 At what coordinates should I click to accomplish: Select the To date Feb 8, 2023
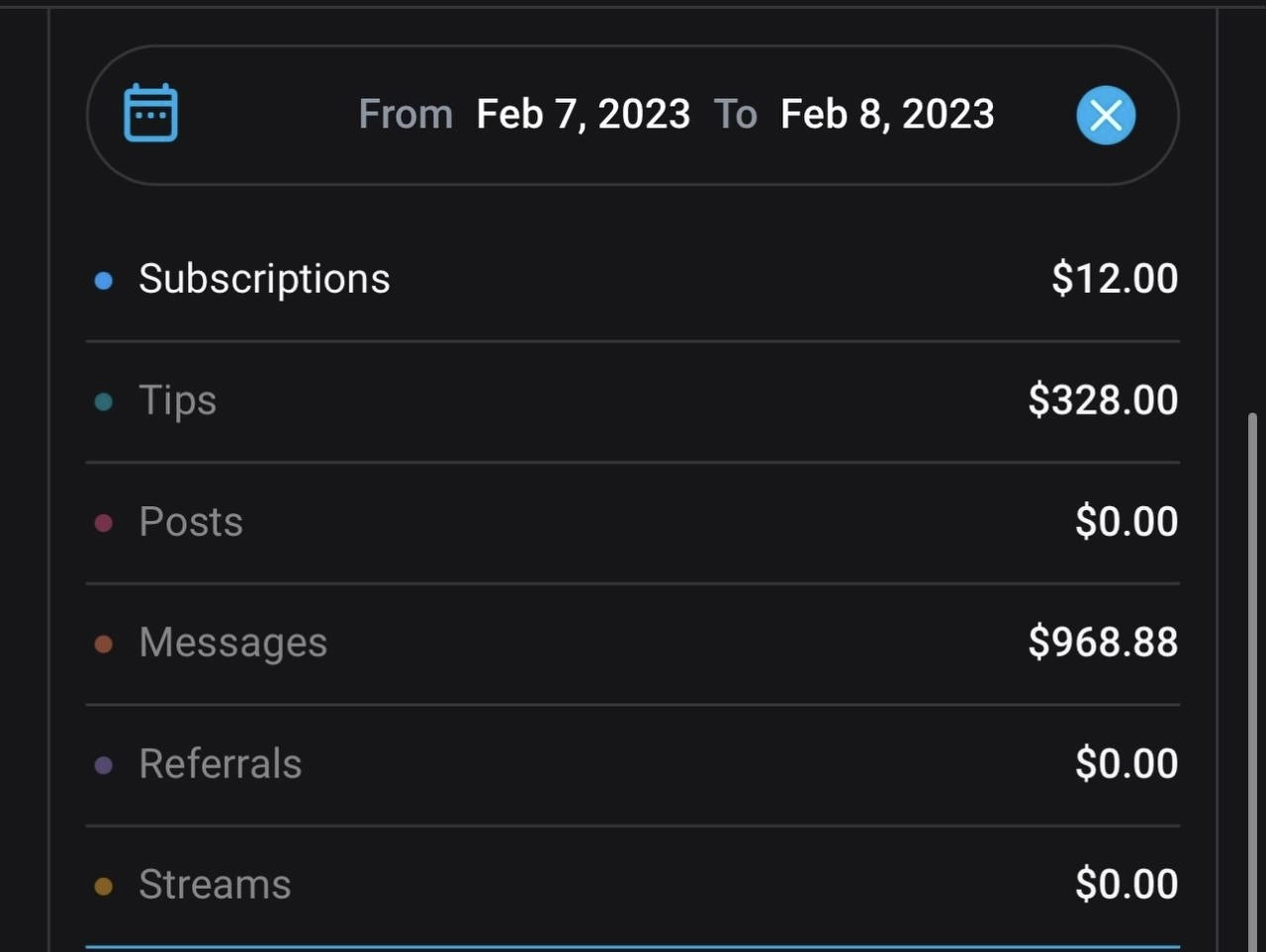pos(887,115)
